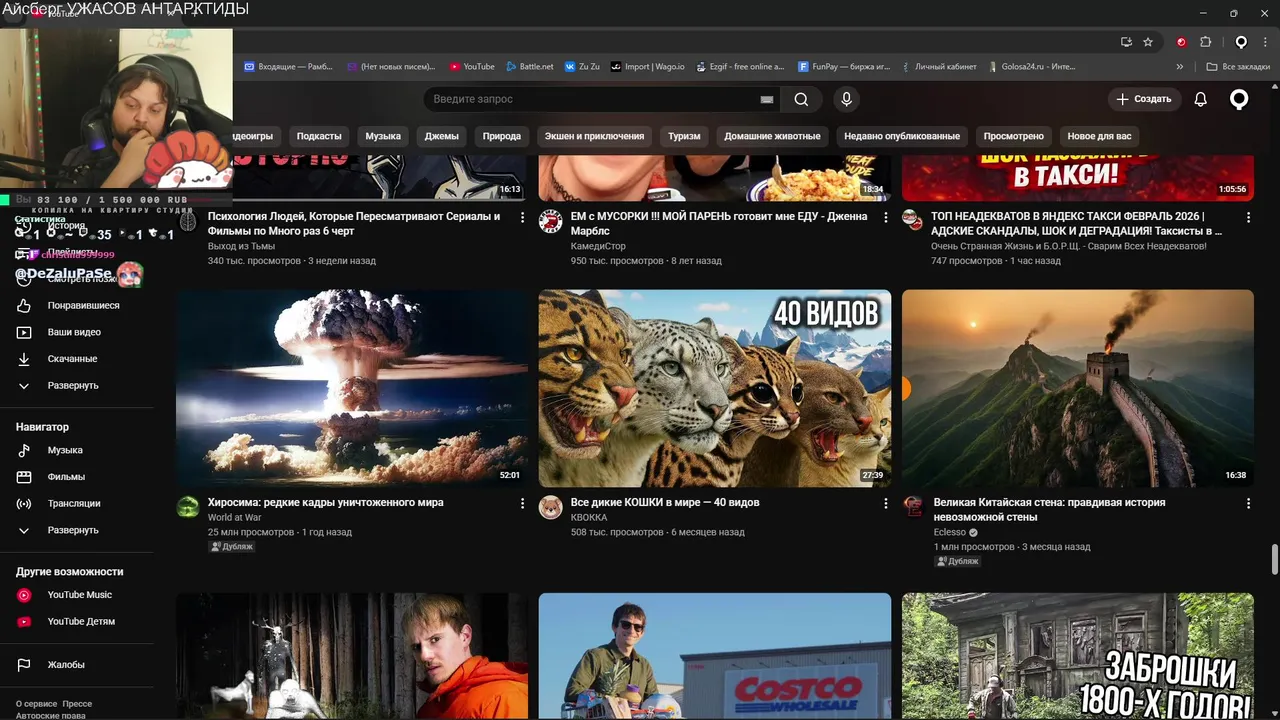
Task: Select the Новое для вас filter chip
Action: click(1099, 136)
